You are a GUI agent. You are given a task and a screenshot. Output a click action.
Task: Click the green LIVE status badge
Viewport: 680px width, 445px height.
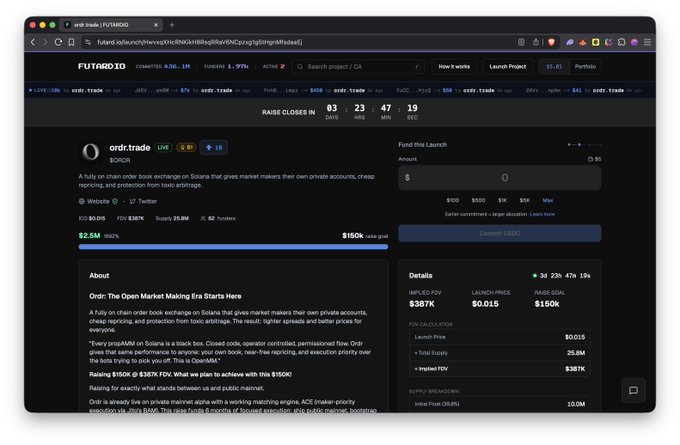(x=163, y=147)
